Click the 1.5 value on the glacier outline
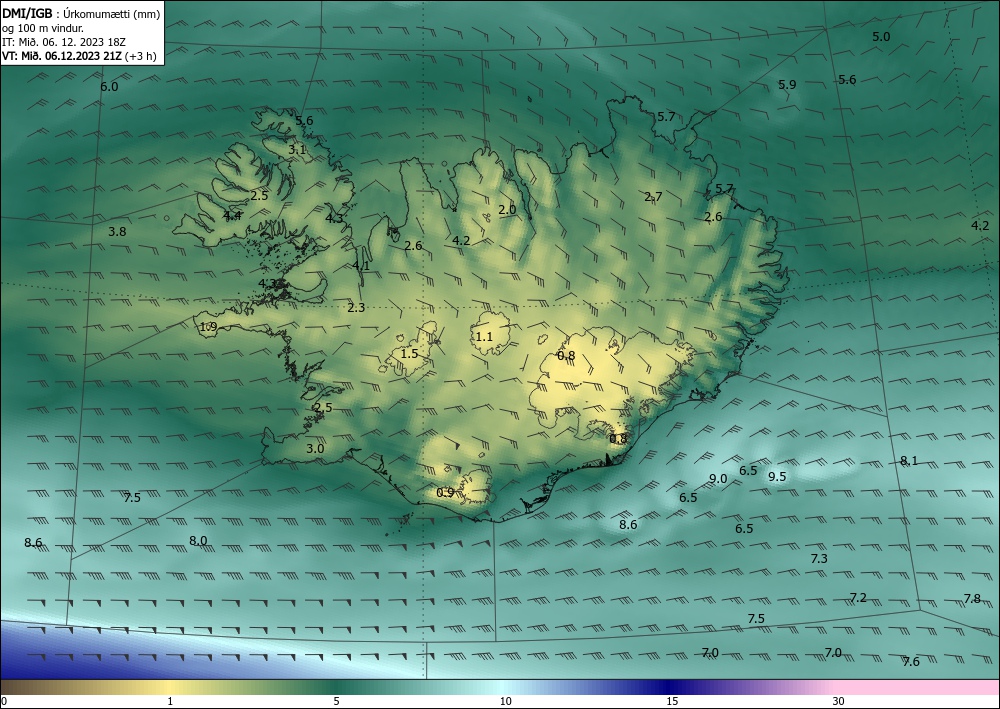The image size is (1000, 709). point(409,353)
